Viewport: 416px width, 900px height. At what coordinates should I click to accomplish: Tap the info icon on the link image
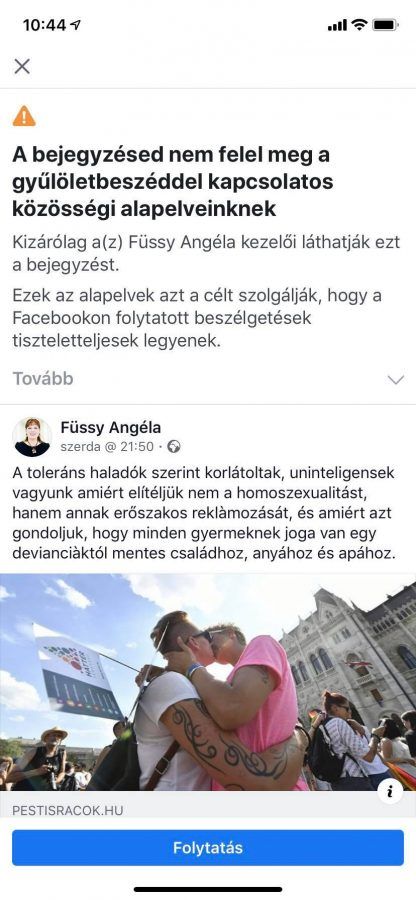390,792
